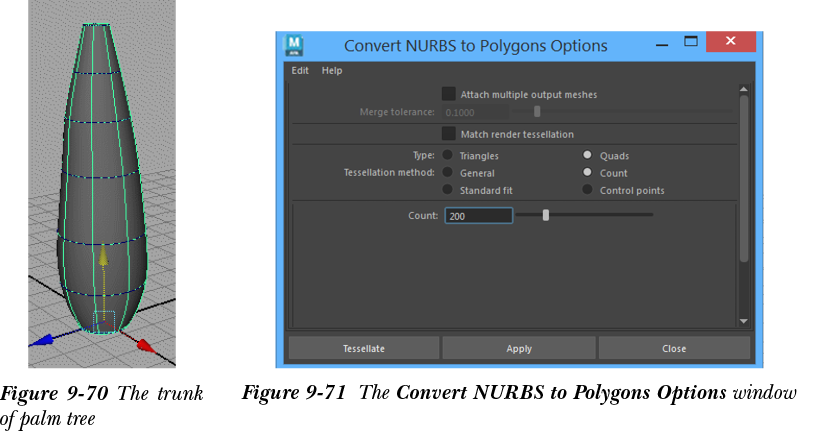Click the Count slider handle
Screen dimensions: 815x433
(545, 214)
